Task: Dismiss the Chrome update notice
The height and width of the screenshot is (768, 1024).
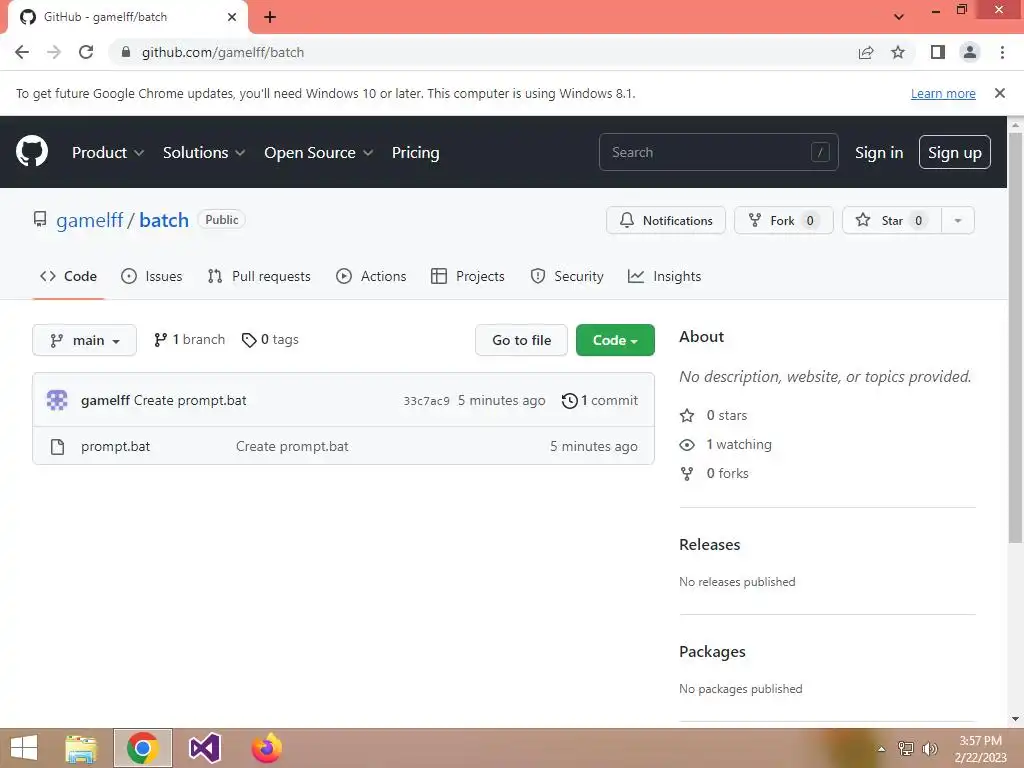Action: coord(1000,93)
